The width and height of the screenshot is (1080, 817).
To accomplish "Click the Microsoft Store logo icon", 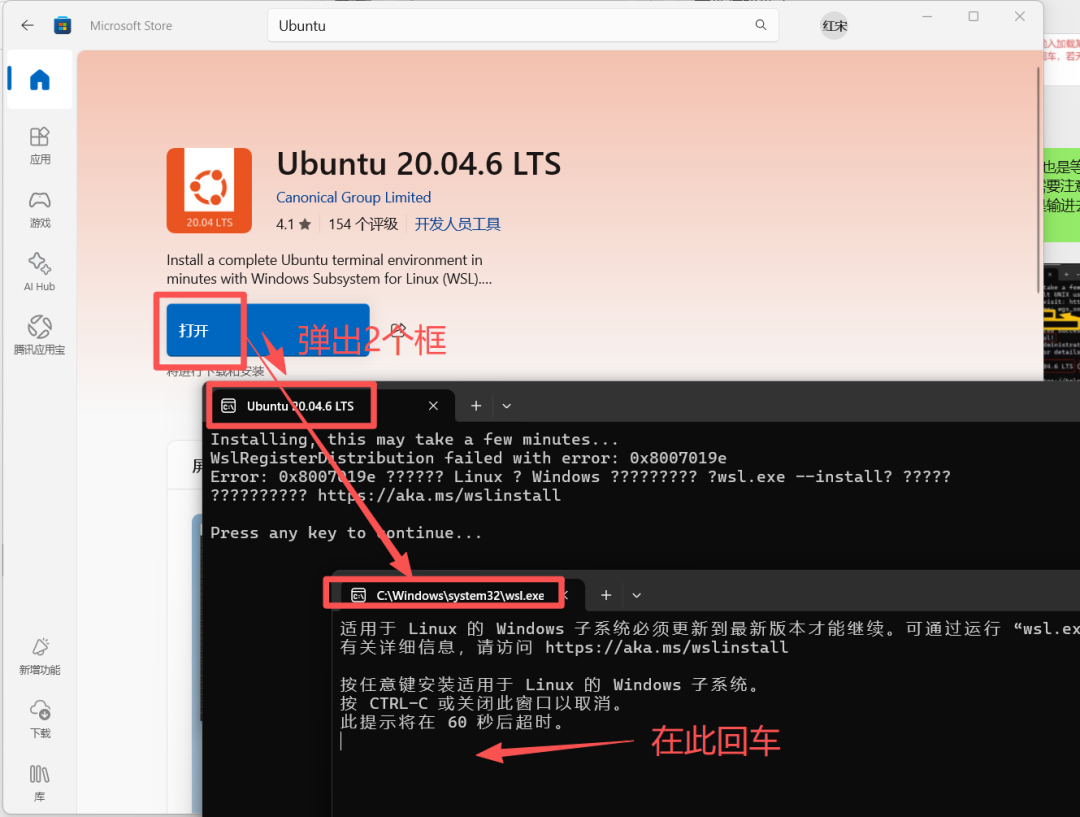I will tap(63, 25).
